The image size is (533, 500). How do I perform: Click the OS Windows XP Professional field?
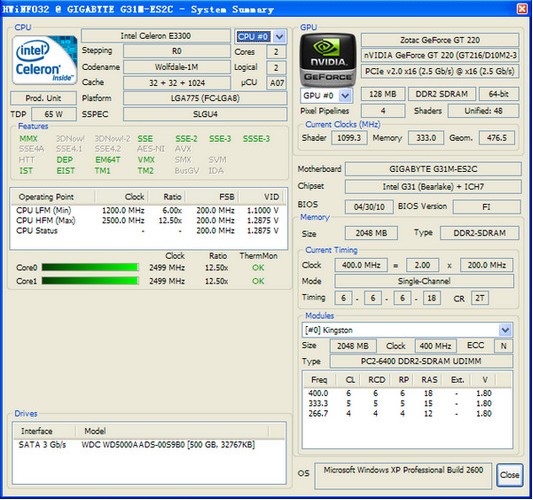[x=403, y=476]
